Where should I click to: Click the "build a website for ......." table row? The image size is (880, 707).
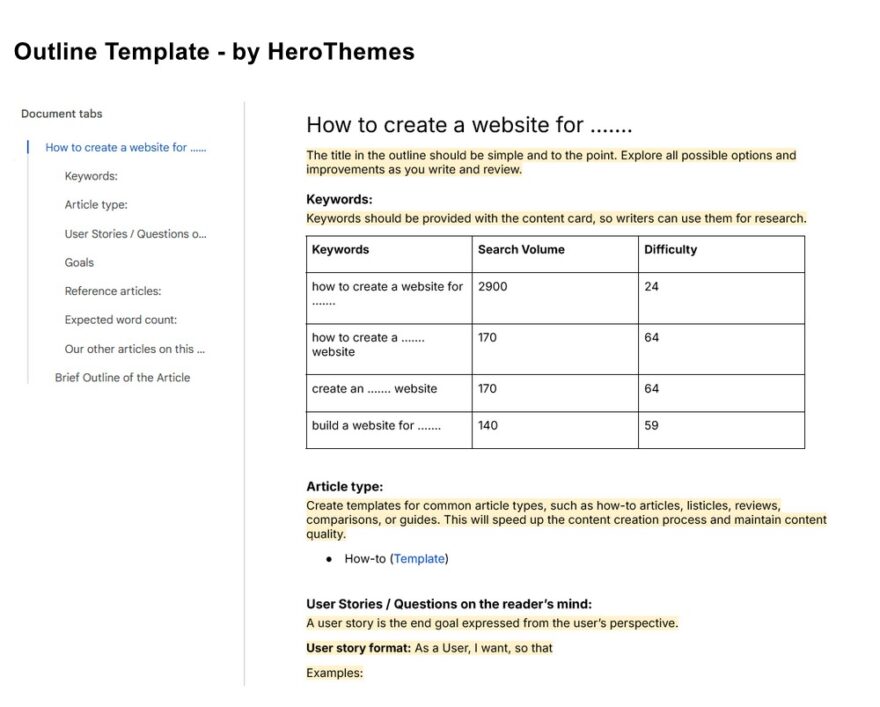[x=377, y=426]
